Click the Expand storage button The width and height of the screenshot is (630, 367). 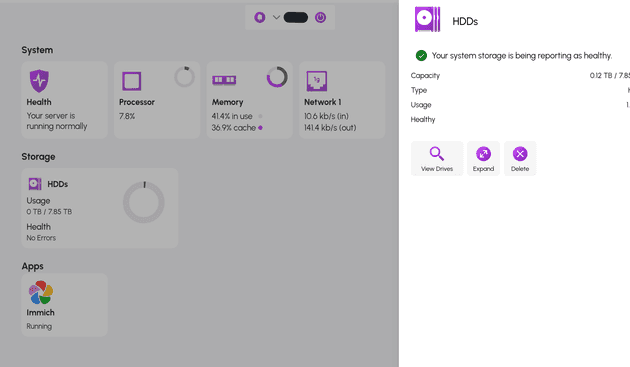pos(483,158)
